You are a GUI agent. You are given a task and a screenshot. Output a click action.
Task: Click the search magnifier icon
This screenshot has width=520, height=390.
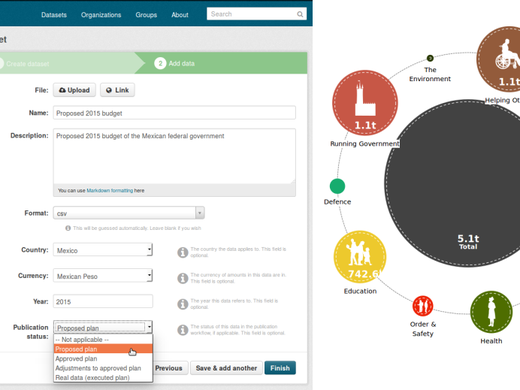pos(300,14)
